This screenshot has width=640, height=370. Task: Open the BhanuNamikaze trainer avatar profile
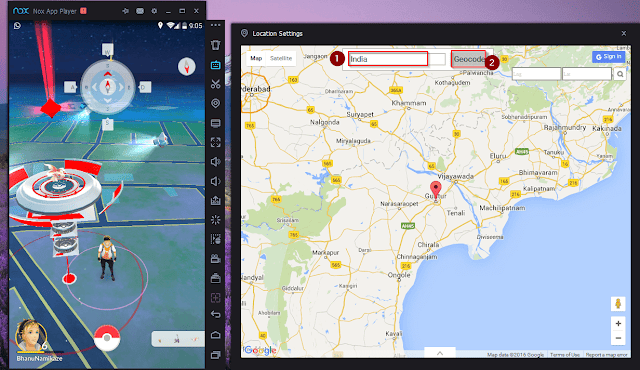pos(31,335)
